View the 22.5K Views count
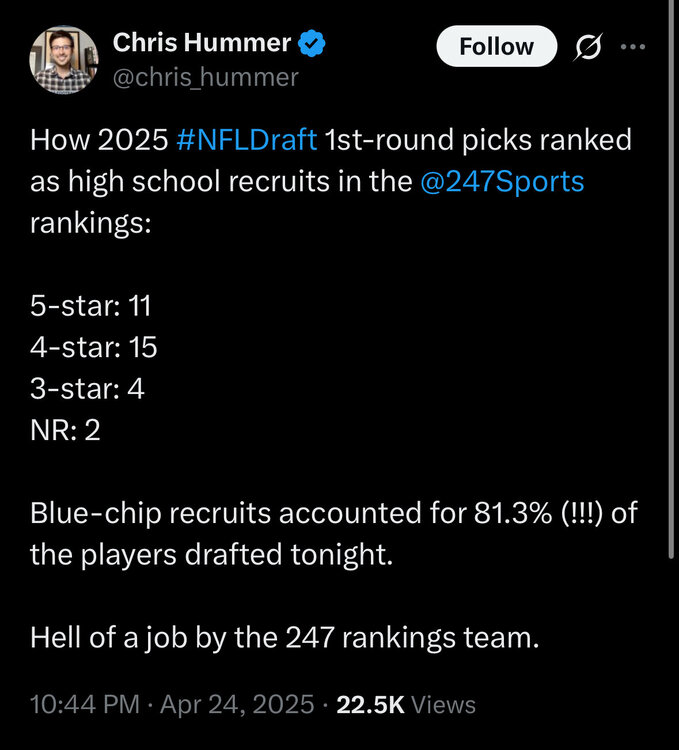This screenshot has height=750, width=679. click(x=406, y=704)
